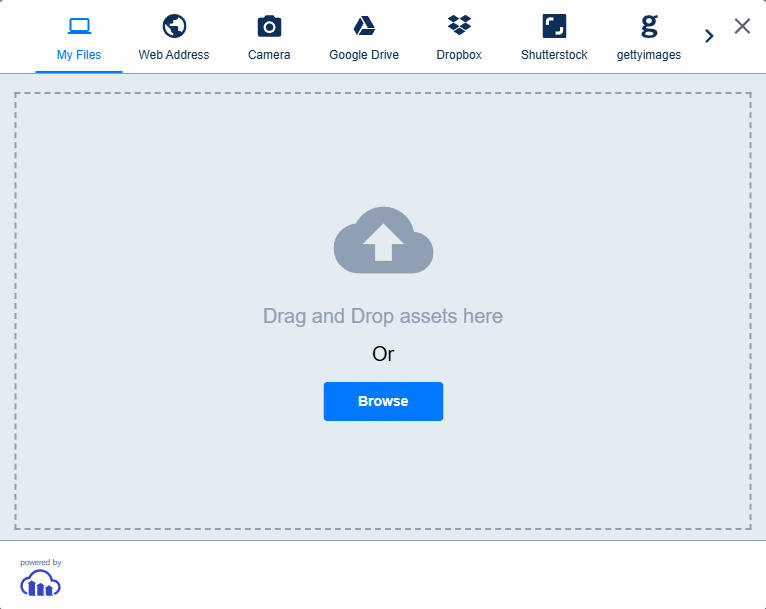766x609 pixels.
Task: Switch to the Dropbox tab label
Action: 459,55
